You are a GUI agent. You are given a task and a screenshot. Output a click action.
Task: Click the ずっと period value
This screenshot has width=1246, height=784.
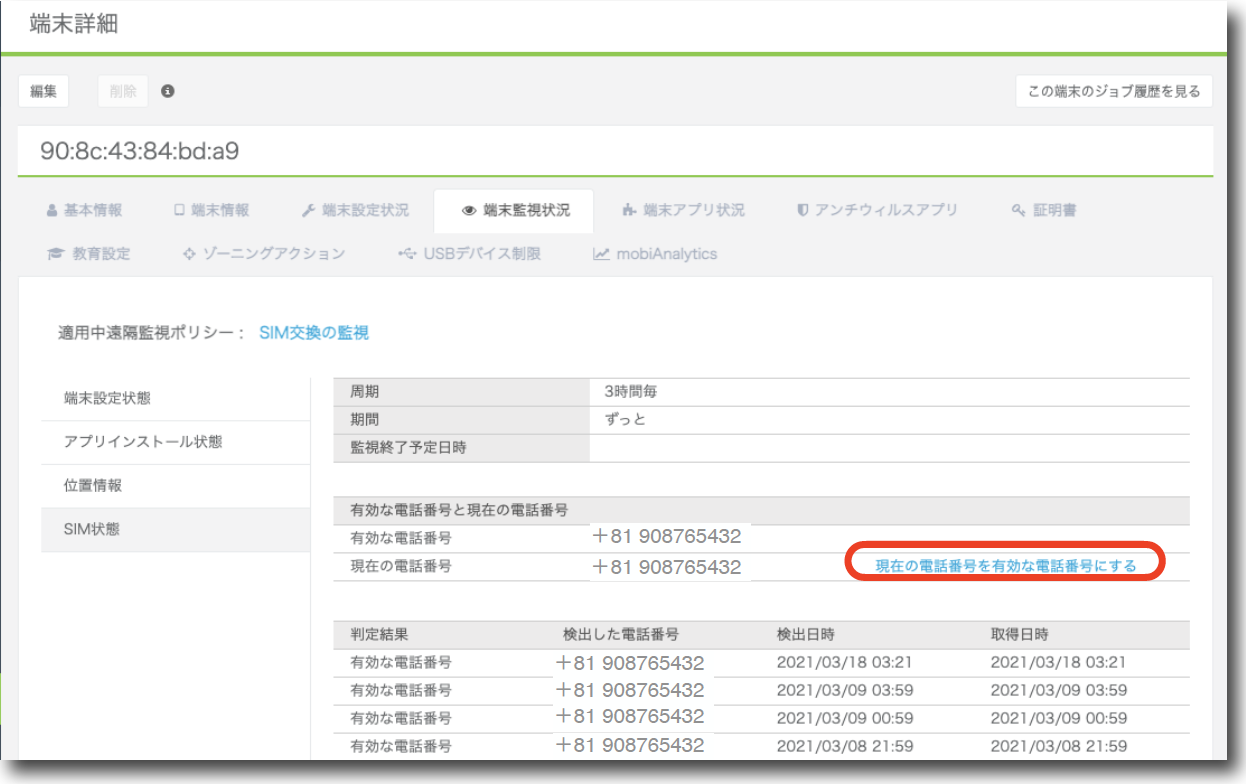click(x=626, y=420)
